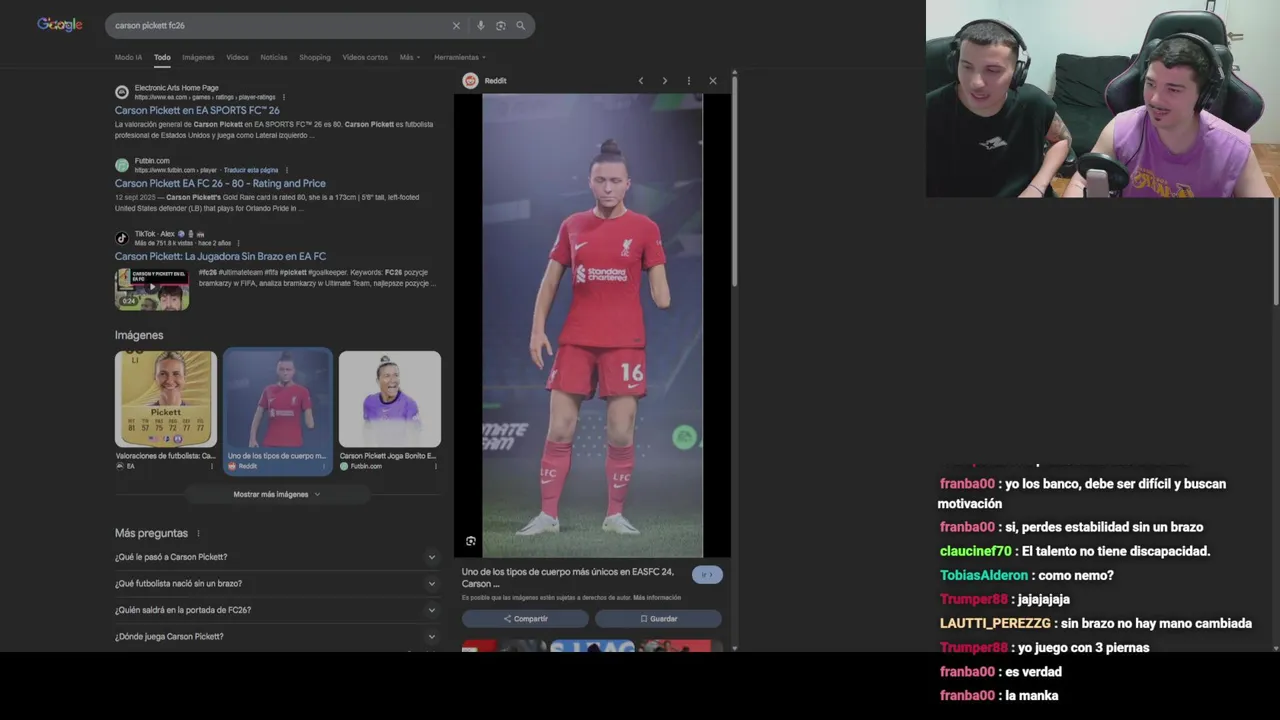Click the Guardar button
The width and height of the screenshot is (1280, 720).
[x=658, y=619]
